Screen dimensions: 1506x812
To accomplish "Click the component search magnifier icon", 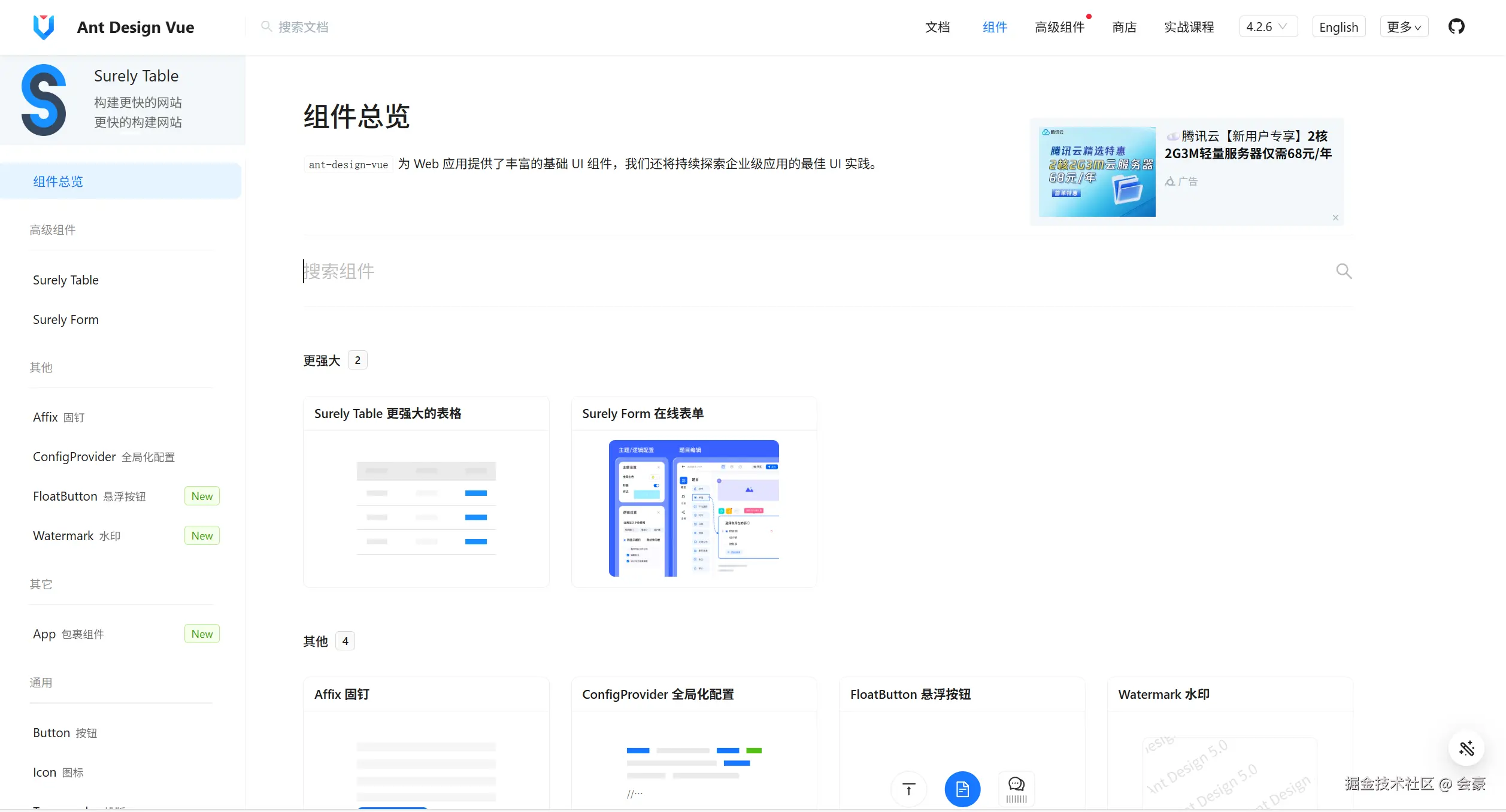I will tap(1343, 271).
